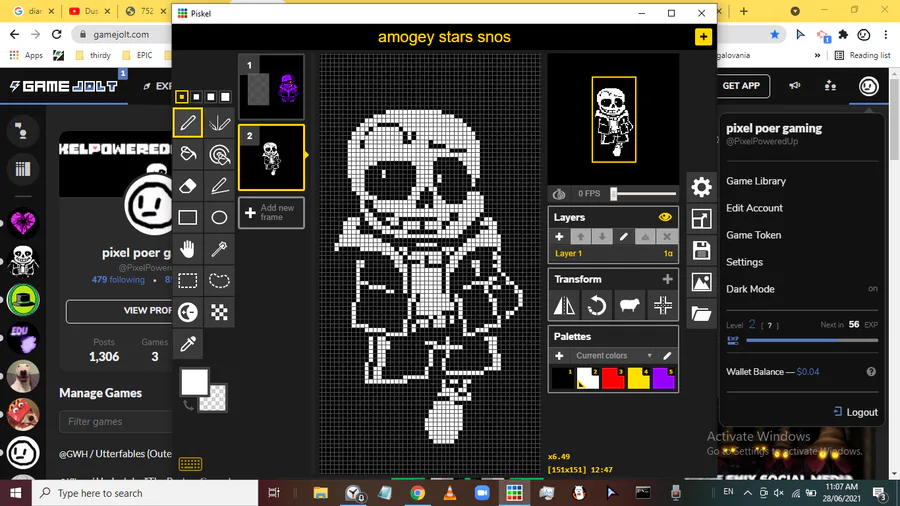Open the Save floppy disk panel
This screenshot has height=506, width=900.
(701, 250)
